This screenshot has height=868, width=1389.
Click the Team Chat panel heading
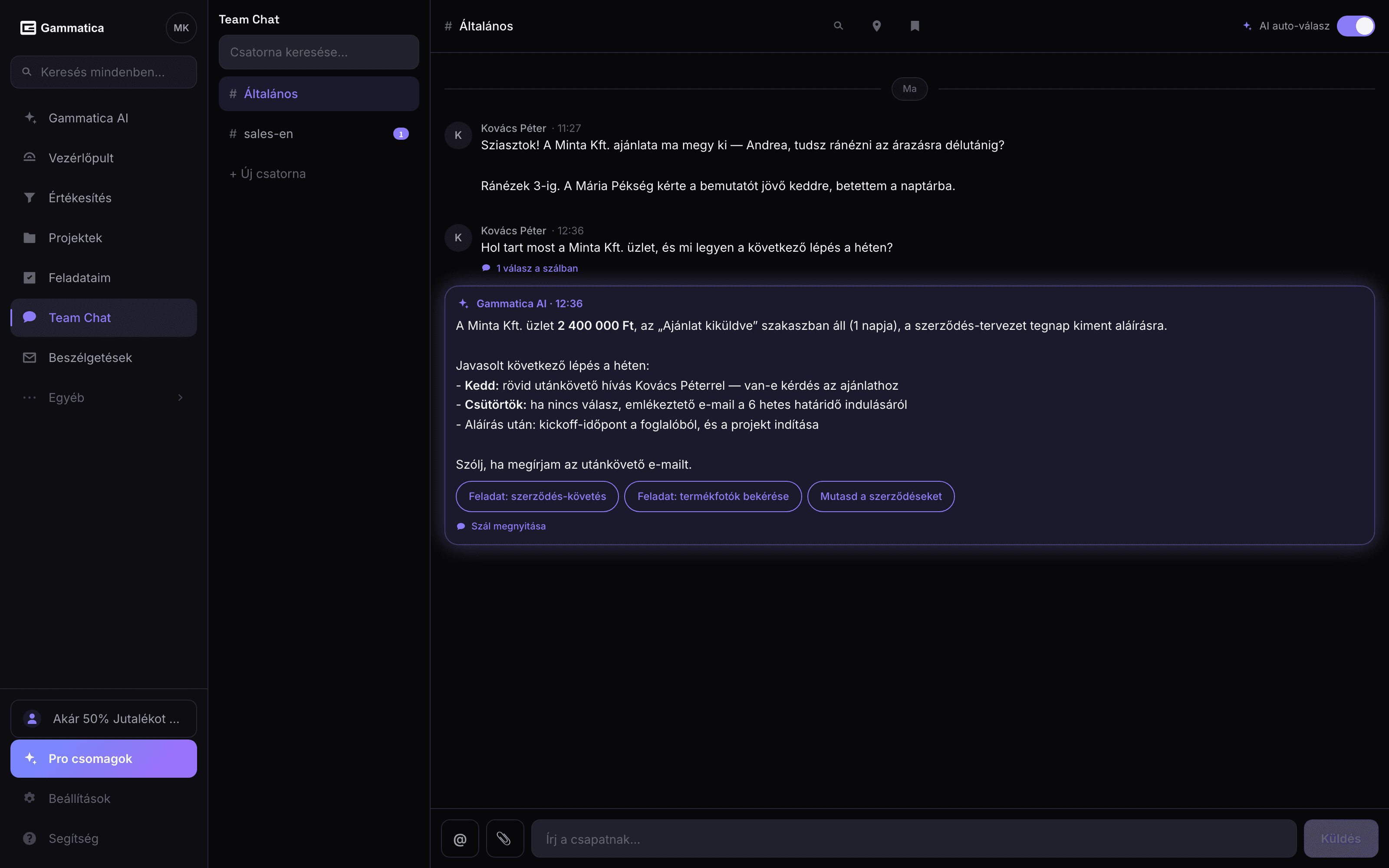coord(249,20)
